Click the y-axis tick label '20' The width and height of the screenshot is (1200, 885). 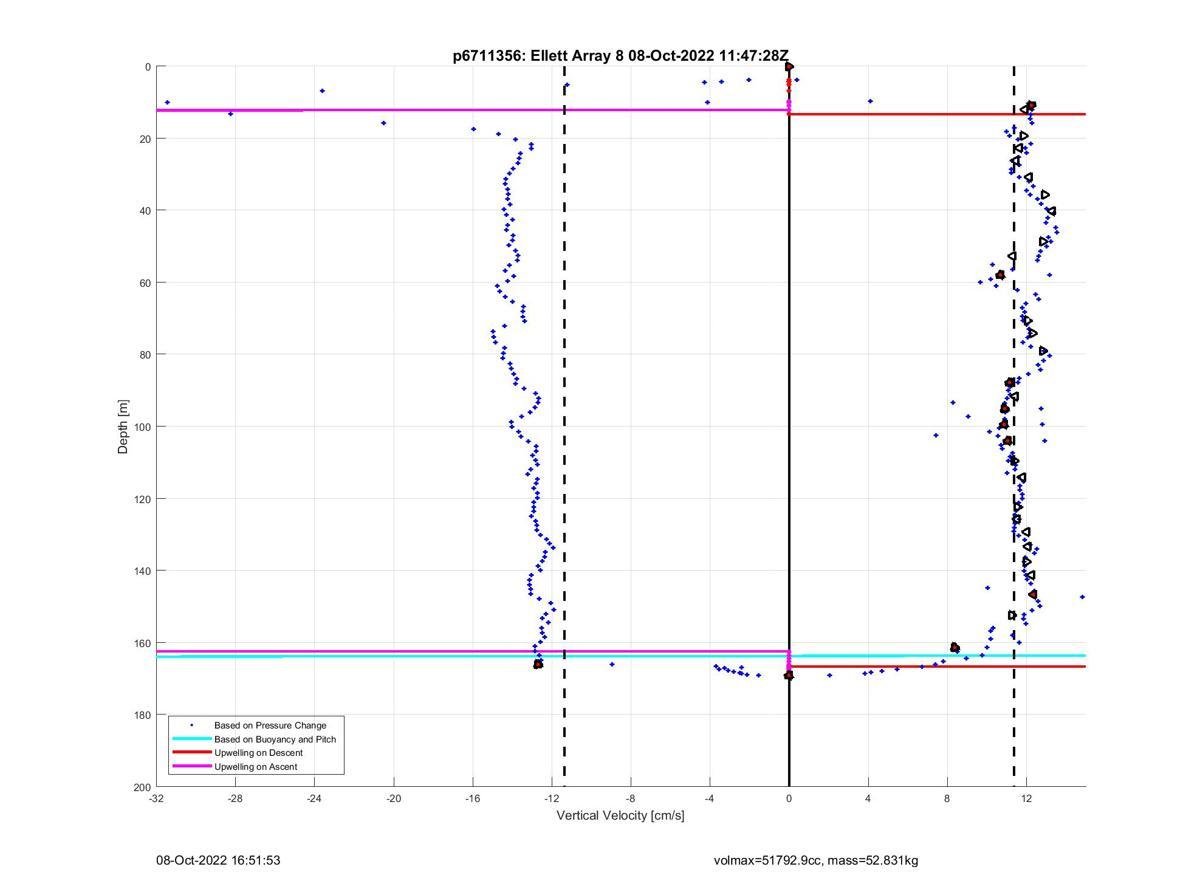145,139
